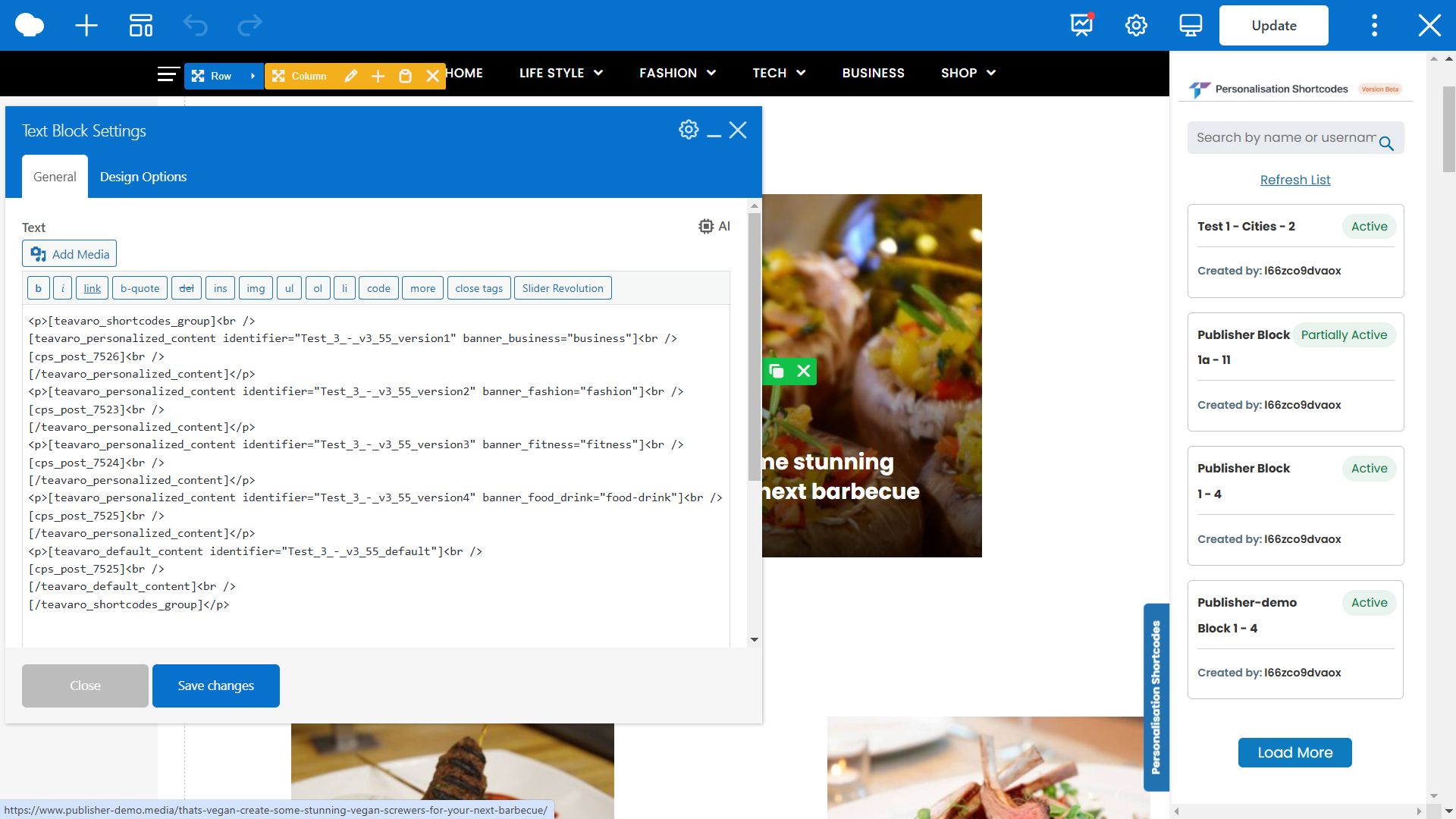Open the page Settings gear in top bar

pyautogui.click(x=1136, y=26)
